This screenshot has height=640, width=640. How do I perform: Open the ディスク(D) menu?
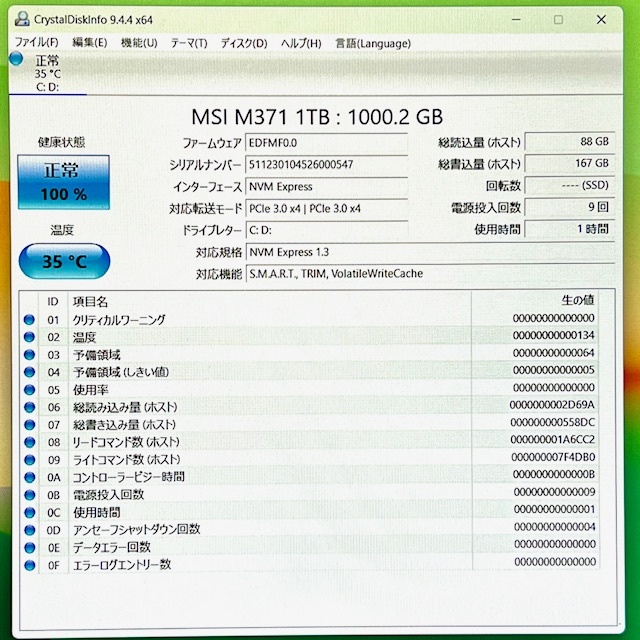(244, 43)
